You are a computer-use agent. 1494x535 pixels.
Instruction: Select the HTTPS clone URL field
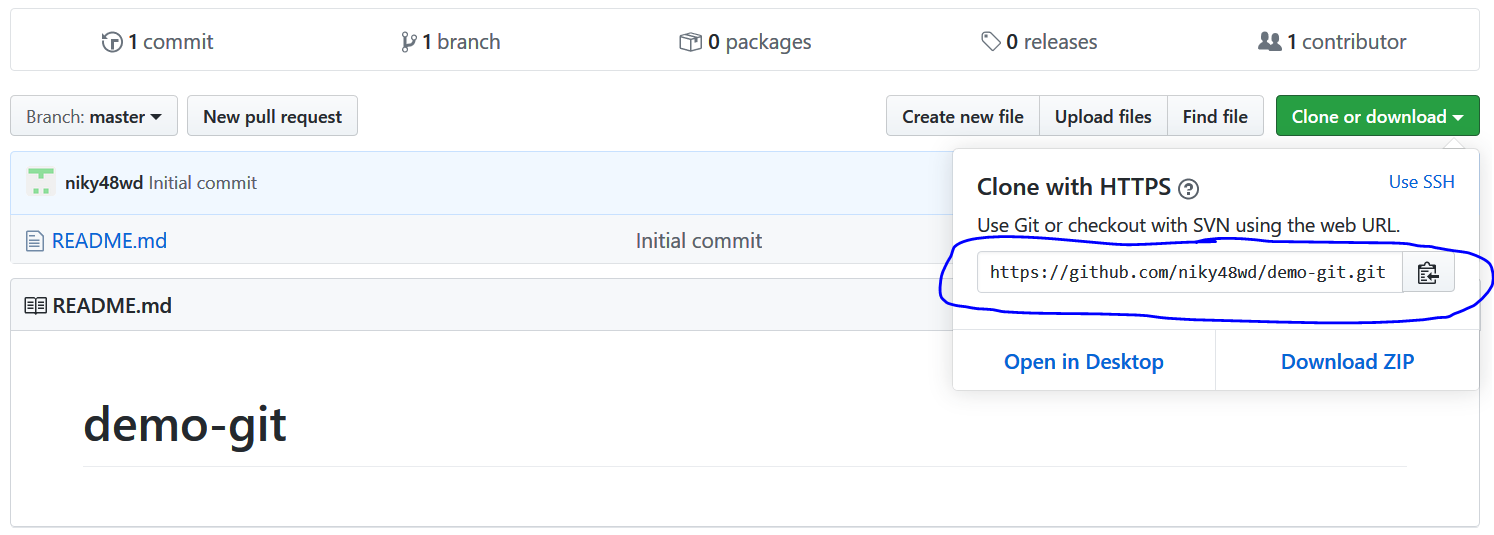[1190, 272]
